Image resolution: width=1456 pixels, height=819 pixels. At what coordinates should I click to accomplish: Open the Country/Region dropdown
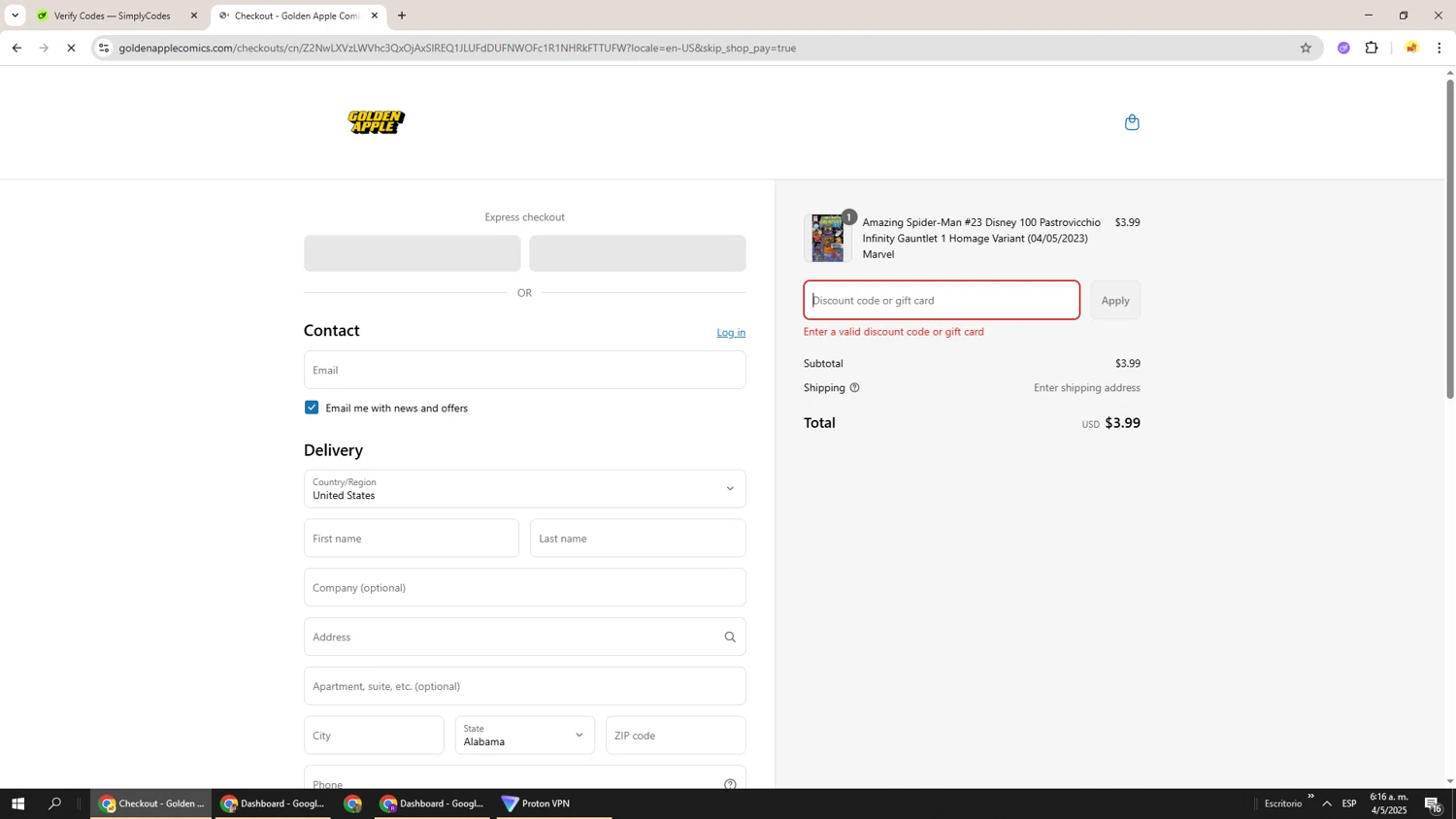click(524, 489)
